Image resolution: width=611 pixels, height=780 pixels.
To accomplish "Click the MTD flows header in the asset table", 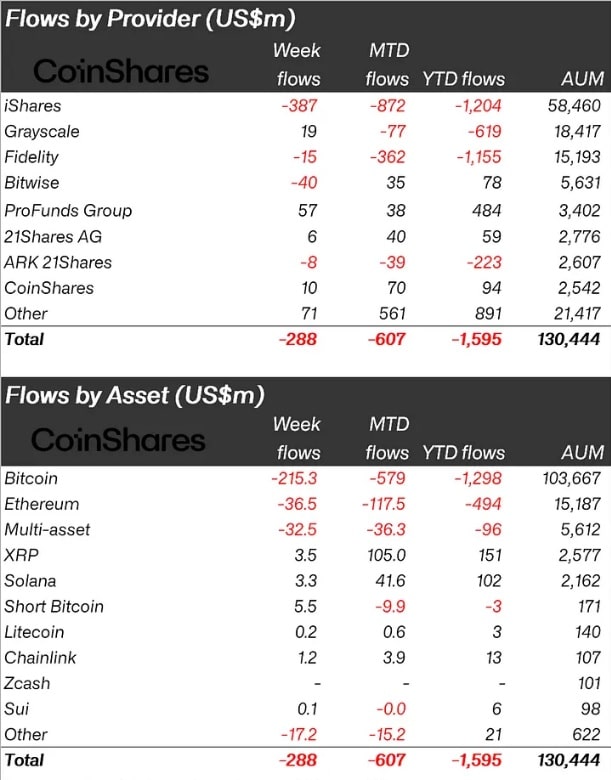I will pos(387,439).
